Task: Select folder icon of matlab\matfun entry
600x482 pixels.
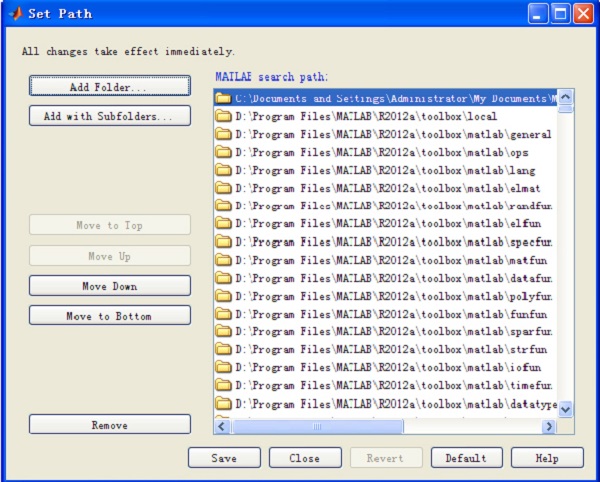Action: (223, 260)
